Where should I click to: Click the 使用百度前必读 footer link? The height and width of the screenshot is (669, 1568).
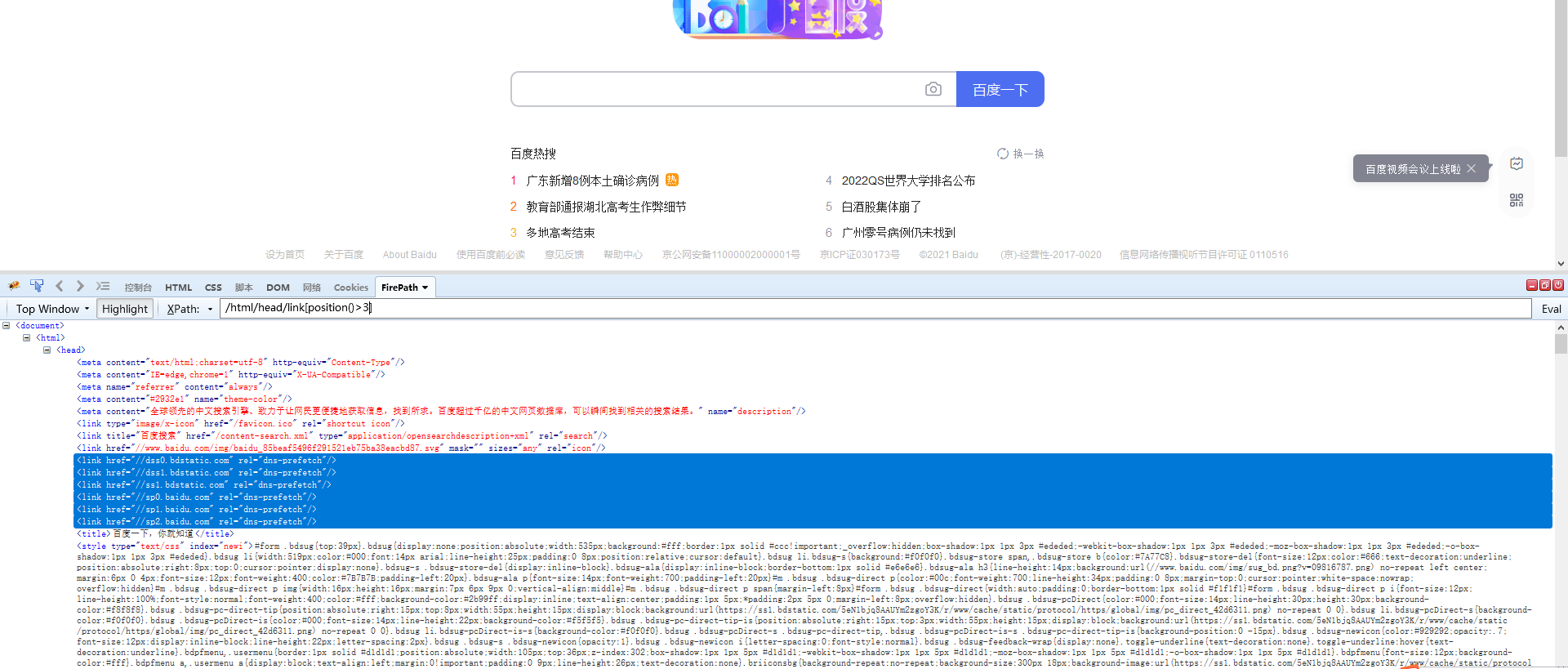click(x=491, y=255)
